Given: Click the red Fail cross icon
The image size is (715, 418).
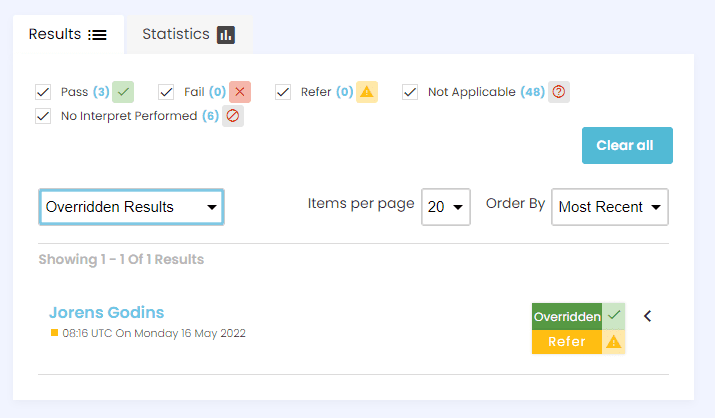Looking at the screenshot, I should [x=240, y=92].
